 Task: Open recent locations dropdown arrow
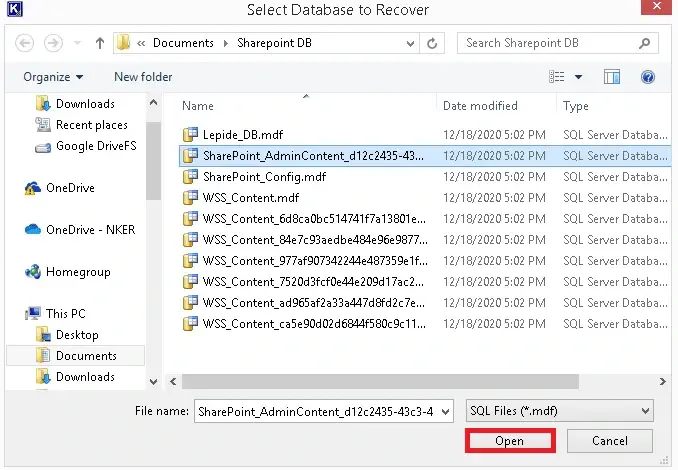(x=77, y=43)
